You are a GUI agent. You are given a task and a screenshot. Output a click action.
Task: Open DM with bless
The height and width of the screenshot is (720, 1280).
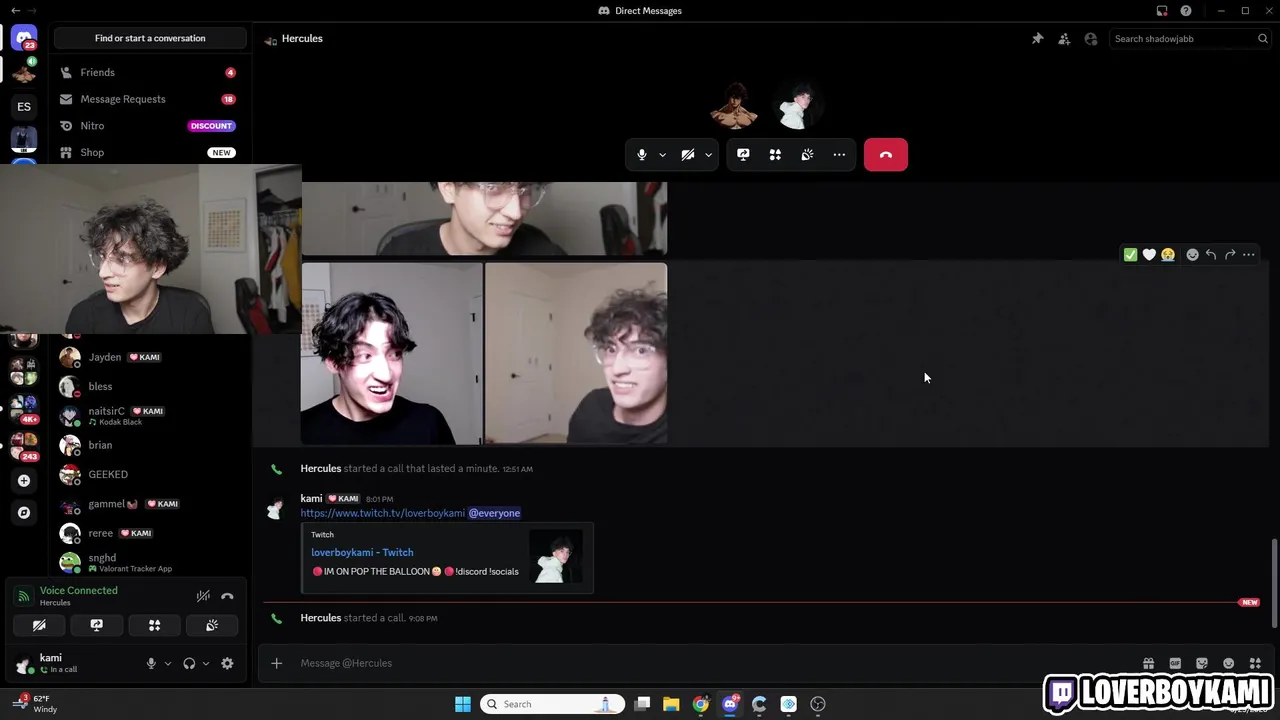150,386
